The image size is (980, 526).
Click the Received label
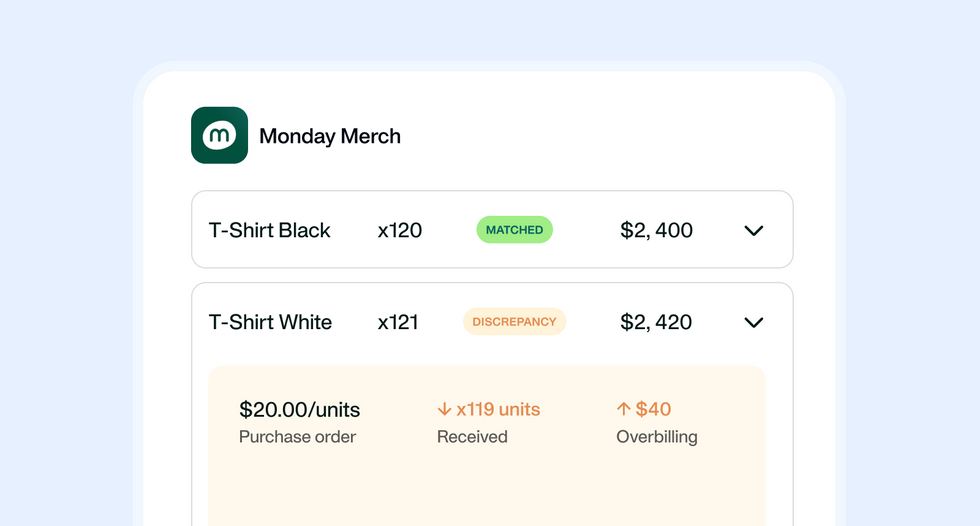(x=472, y=437)
